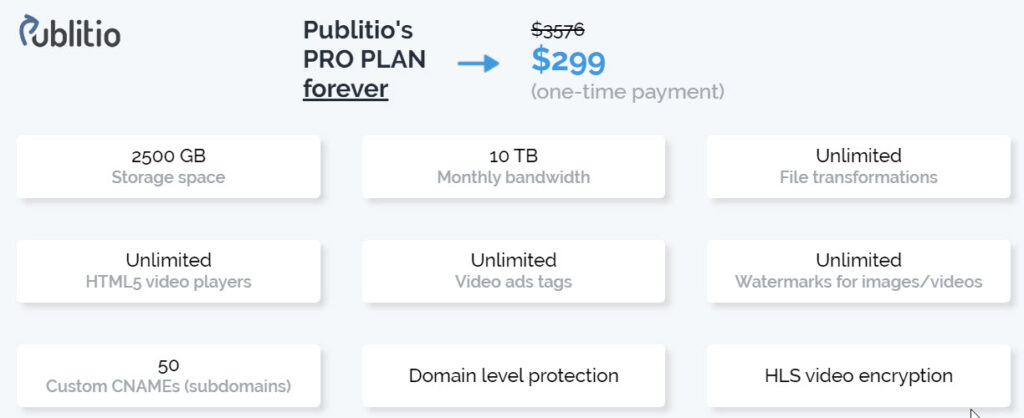Click the 'HTML5 video players' label
Image resolution: width=1024 pixels, height=418 pixels.
(168, 282)
